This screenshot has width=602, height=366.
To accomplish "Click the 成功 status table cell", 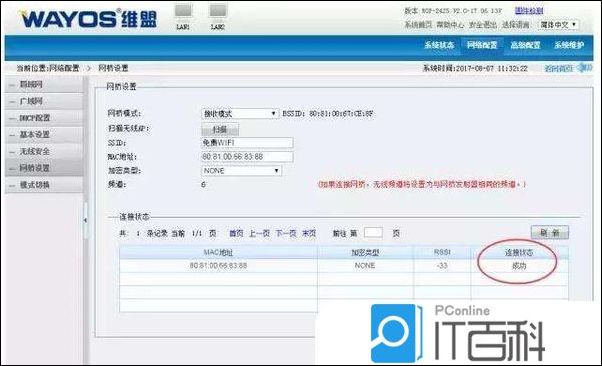I will coord(519,266).
